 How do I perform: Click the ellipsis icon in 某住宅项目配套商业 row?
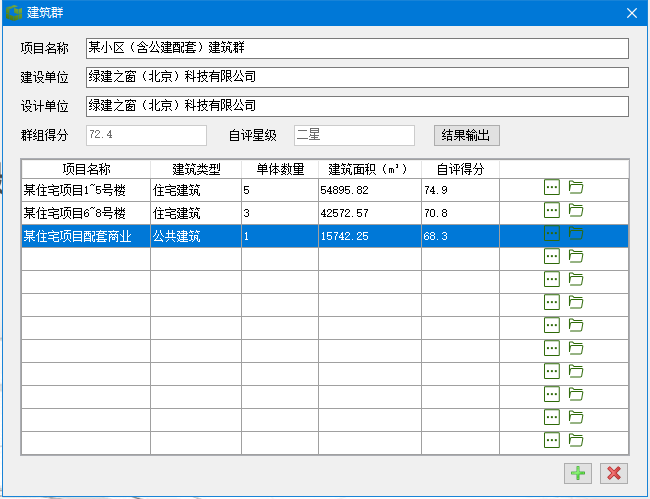[x=551, y=233]
